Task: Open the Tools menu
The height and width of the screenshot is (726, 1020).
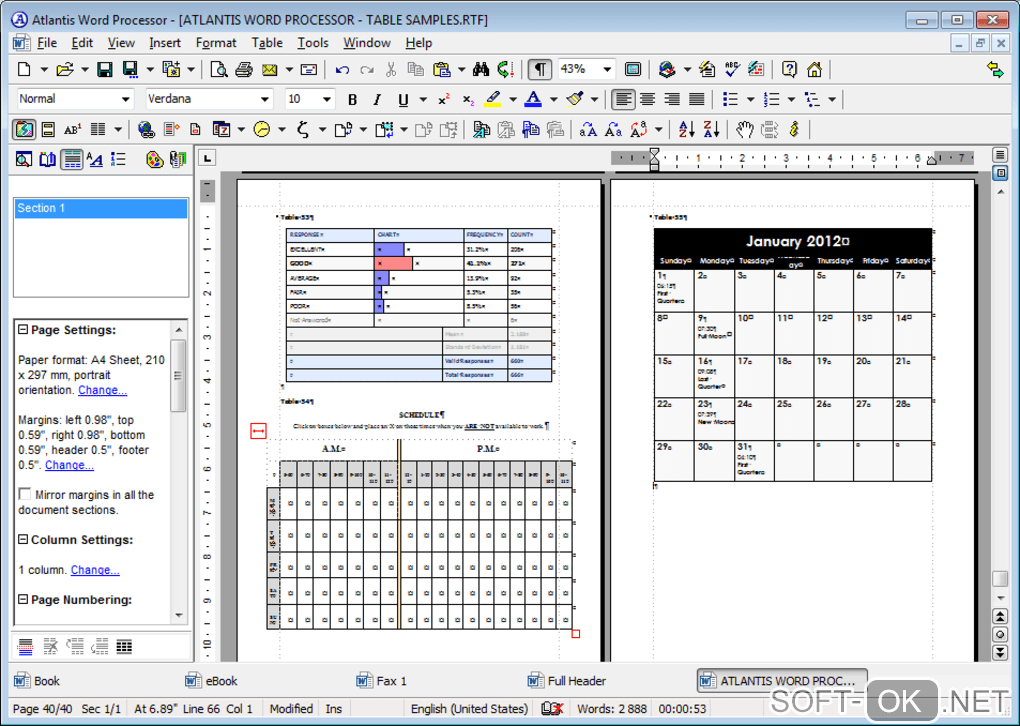Action: 313,43
